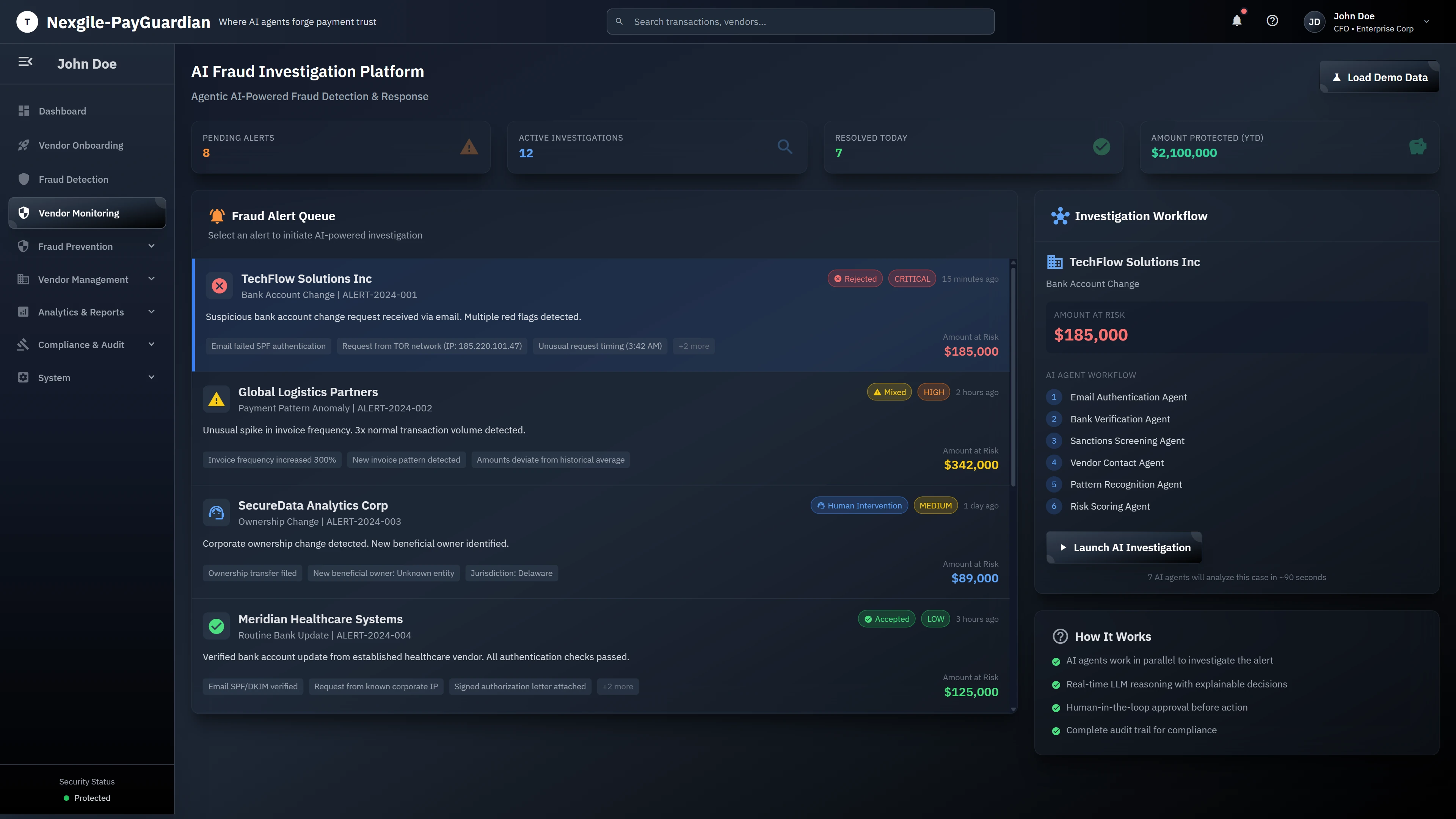Toggle the Rejected status on TechFlow Solutions Inc
This screenshot has width=1456, height=819.
pos(855,278)
